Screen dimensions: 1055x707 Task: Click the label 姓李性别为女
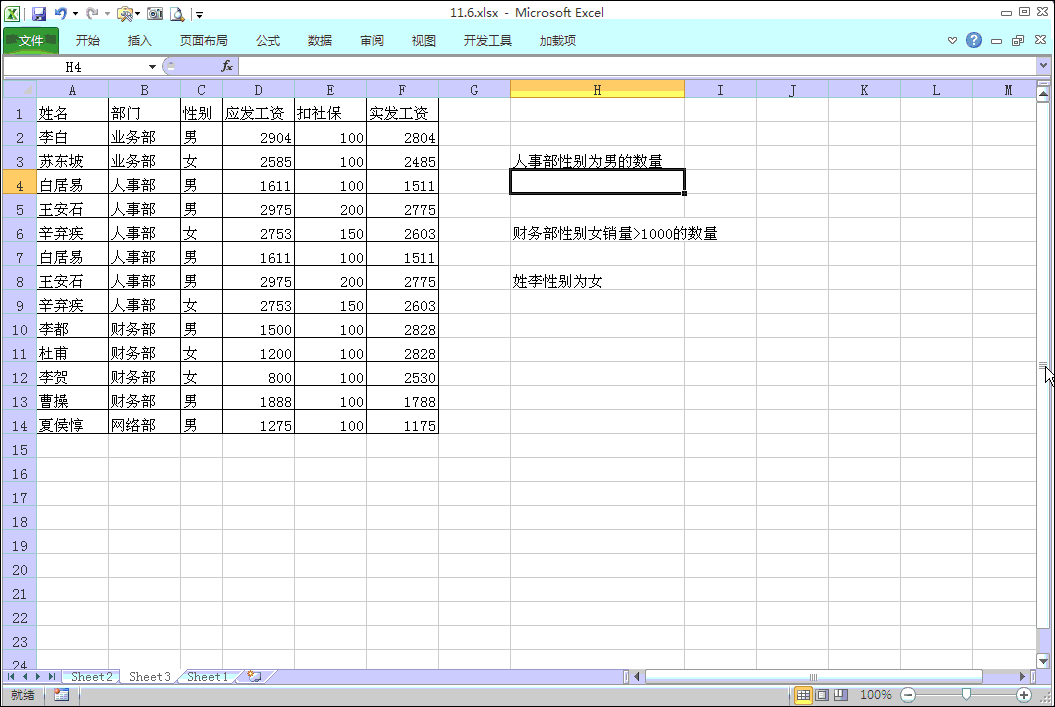point(557,281)
